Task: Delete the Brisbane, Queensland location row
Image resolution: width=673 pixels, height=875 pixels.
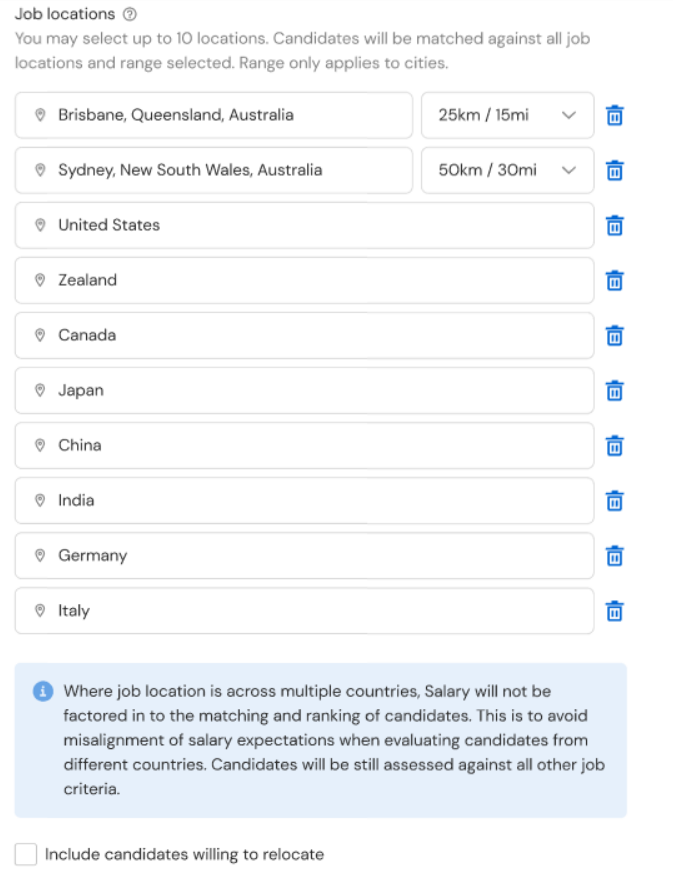Action: [x=614, y=116]
